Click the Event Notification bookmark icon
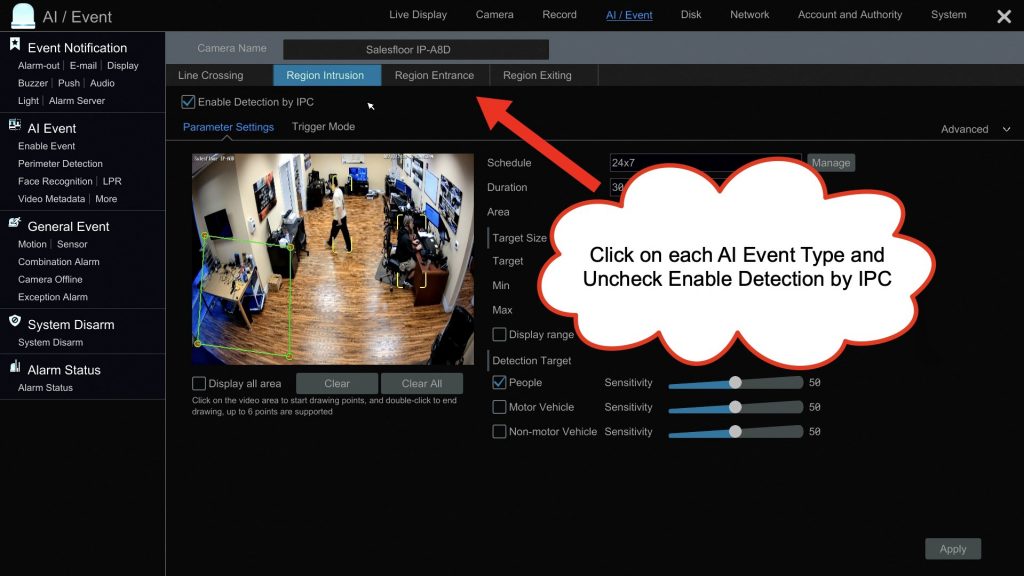The height and width of the screenshot is (576, 1024). click(15, 45)
